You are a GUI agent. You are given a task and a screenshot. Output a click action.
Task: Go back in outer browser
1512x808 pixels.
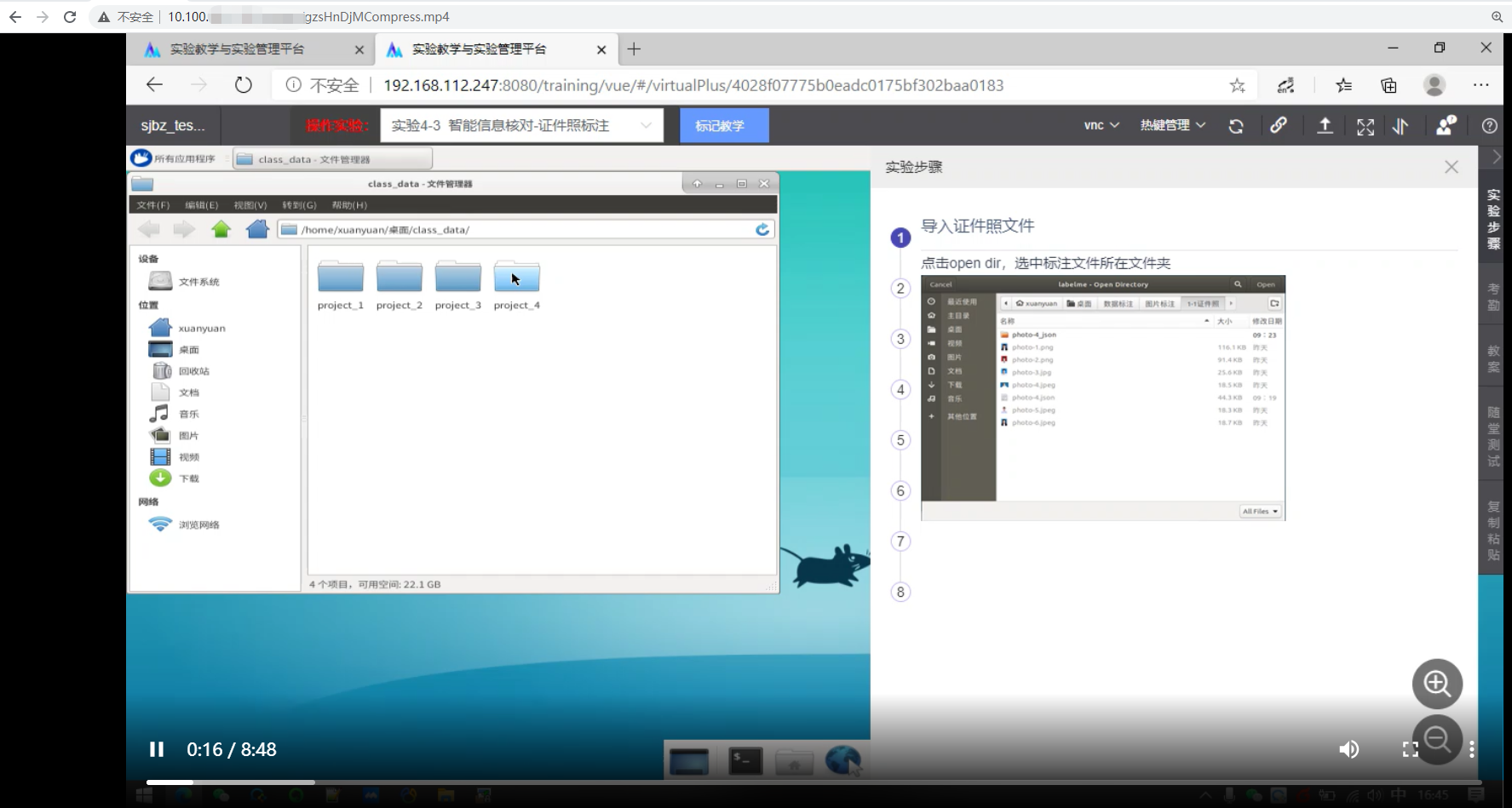point(14,17)
